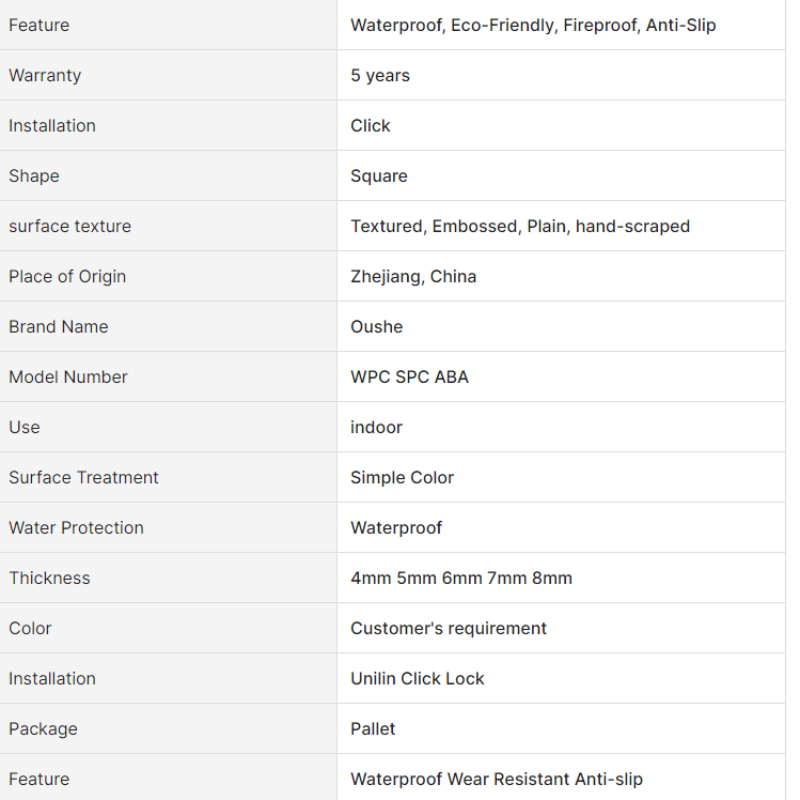The image size is (800, 800).
Task: Select the 'Waterproof Wear Resistant Anti-slip' feature text
Action: 496,779
